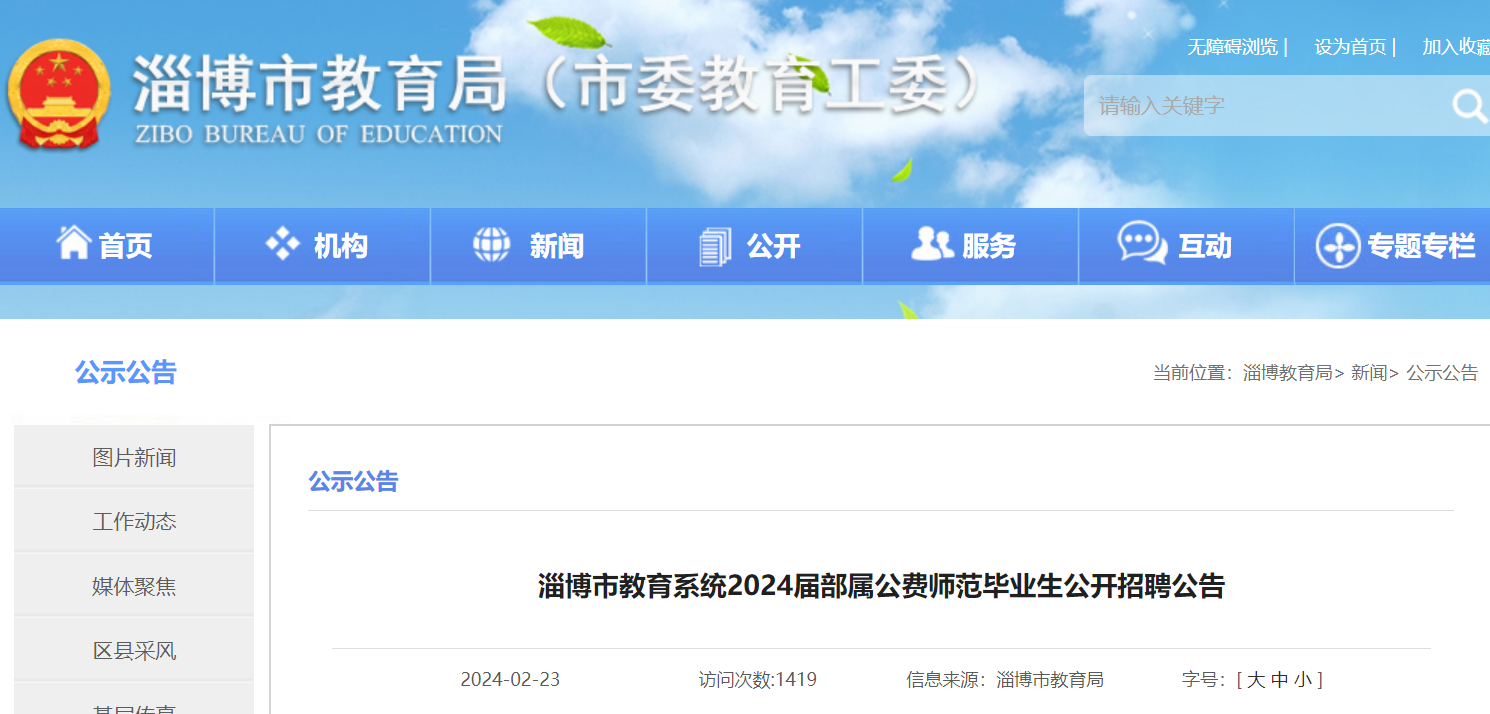Focus the 请输入关键字 search field
The height and width of the screenshot is (714, 1490).
tap(1265, 106)
